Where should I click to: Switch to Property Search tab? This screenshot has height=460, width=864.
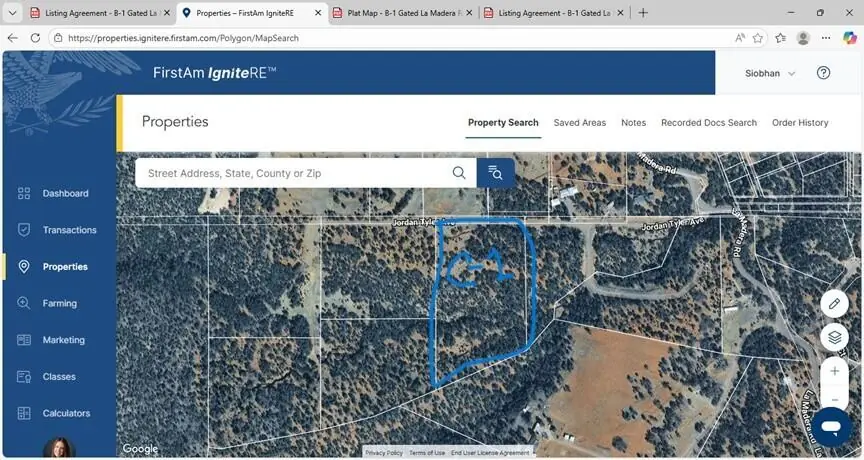(x=503, y=123)
